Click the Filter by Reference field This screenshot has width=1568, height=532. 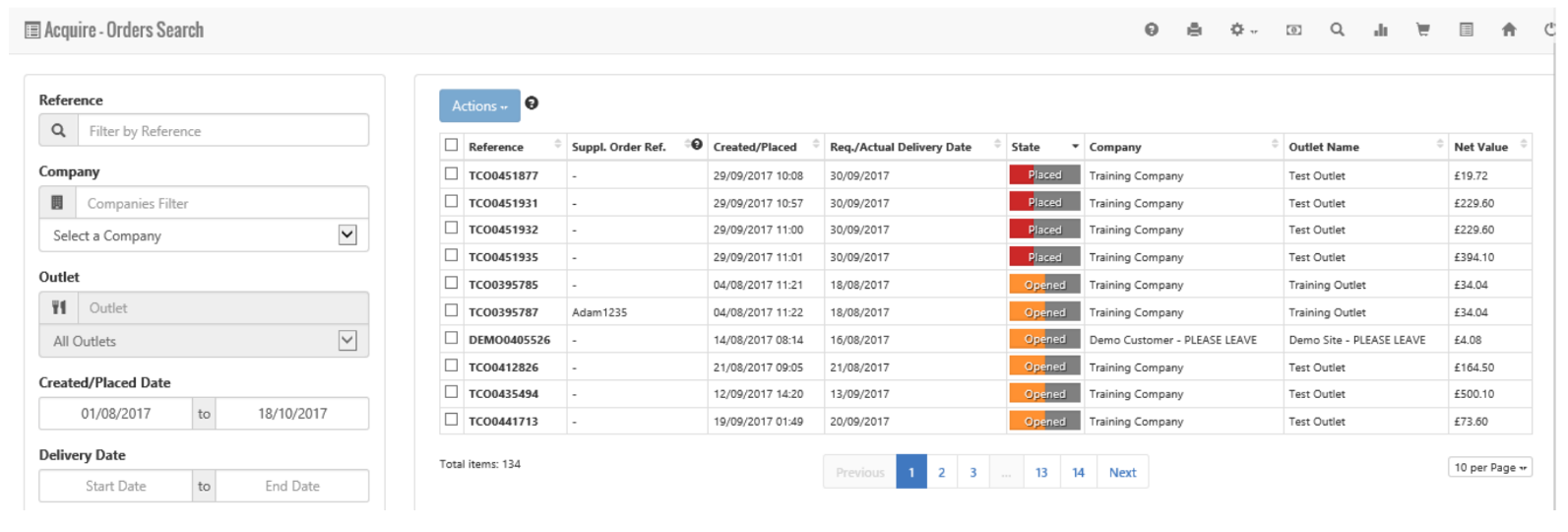tap(222, 131)
